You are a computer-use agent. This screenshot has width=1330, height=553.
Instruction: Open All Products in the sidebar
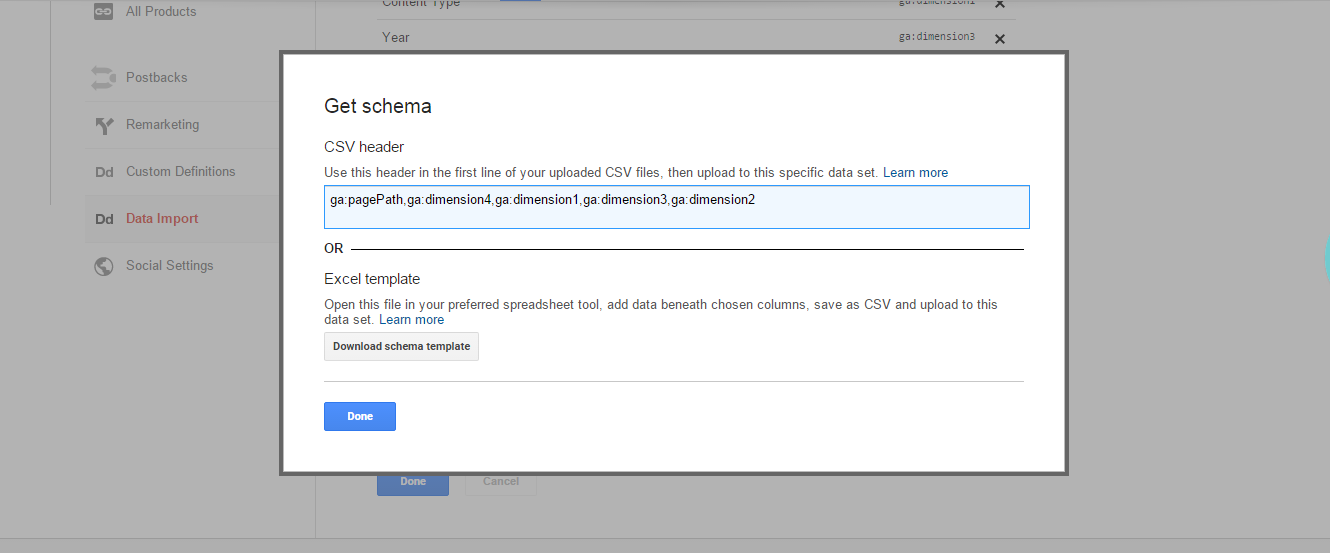[x=161, y=12]
